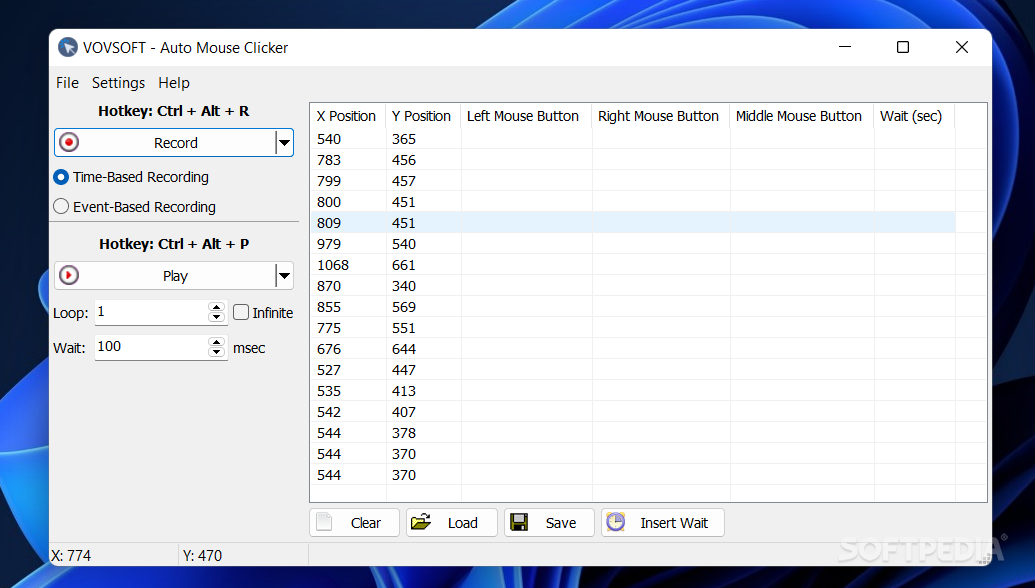Image resolution: width=1035 pixels, height=588 pixels.
Task: Increase the Loop value with up arrow
Action: pyautogui.click(x=217, y=307)
